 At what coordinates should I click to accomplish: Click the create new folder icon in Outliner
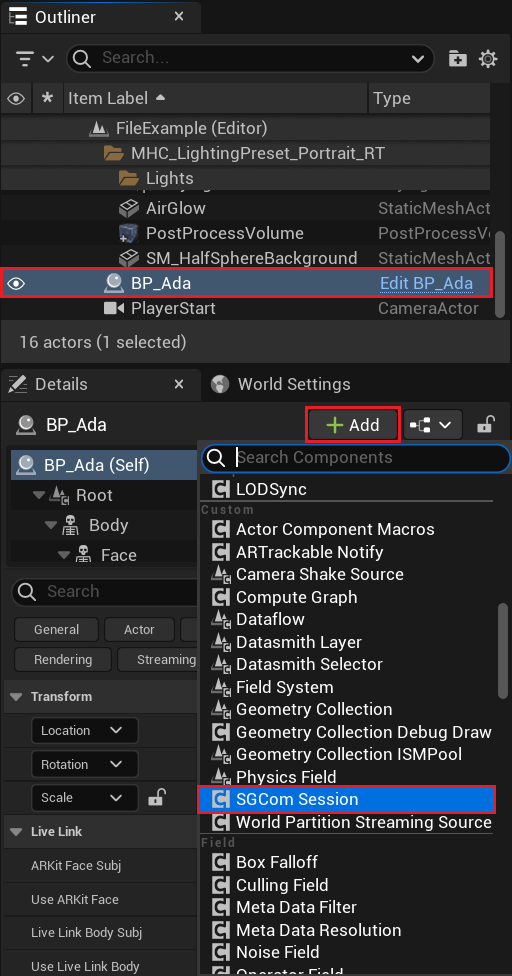(457, 59)
